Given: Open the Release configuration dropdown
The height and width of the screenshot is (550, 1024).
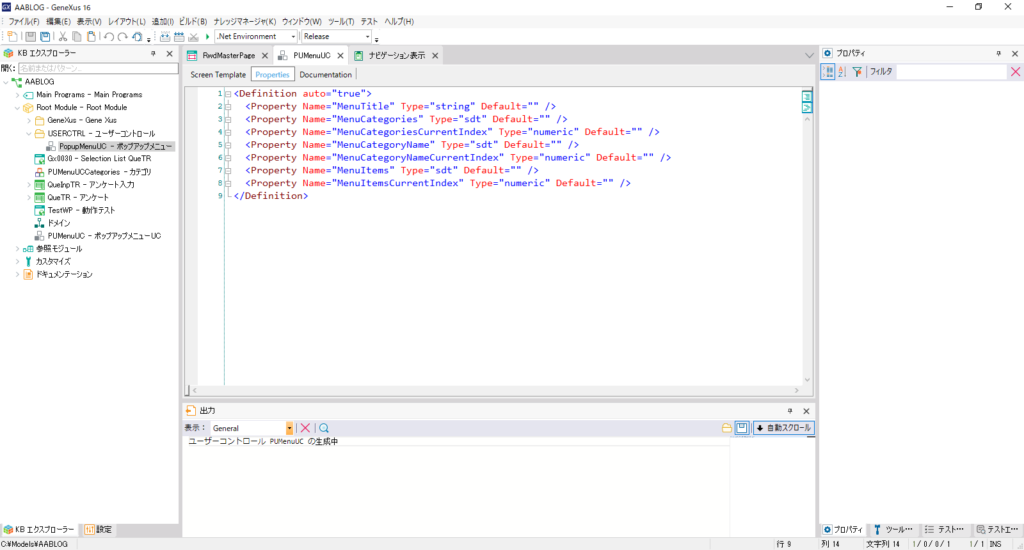Looking at the screenshot, I should (367, 37).
